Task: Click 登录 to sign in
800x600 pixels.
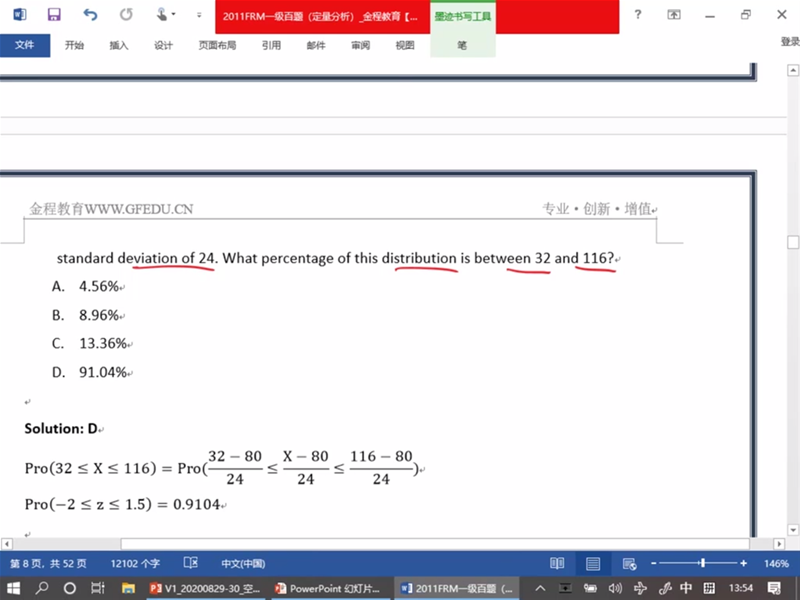Action: pos(790,42)
